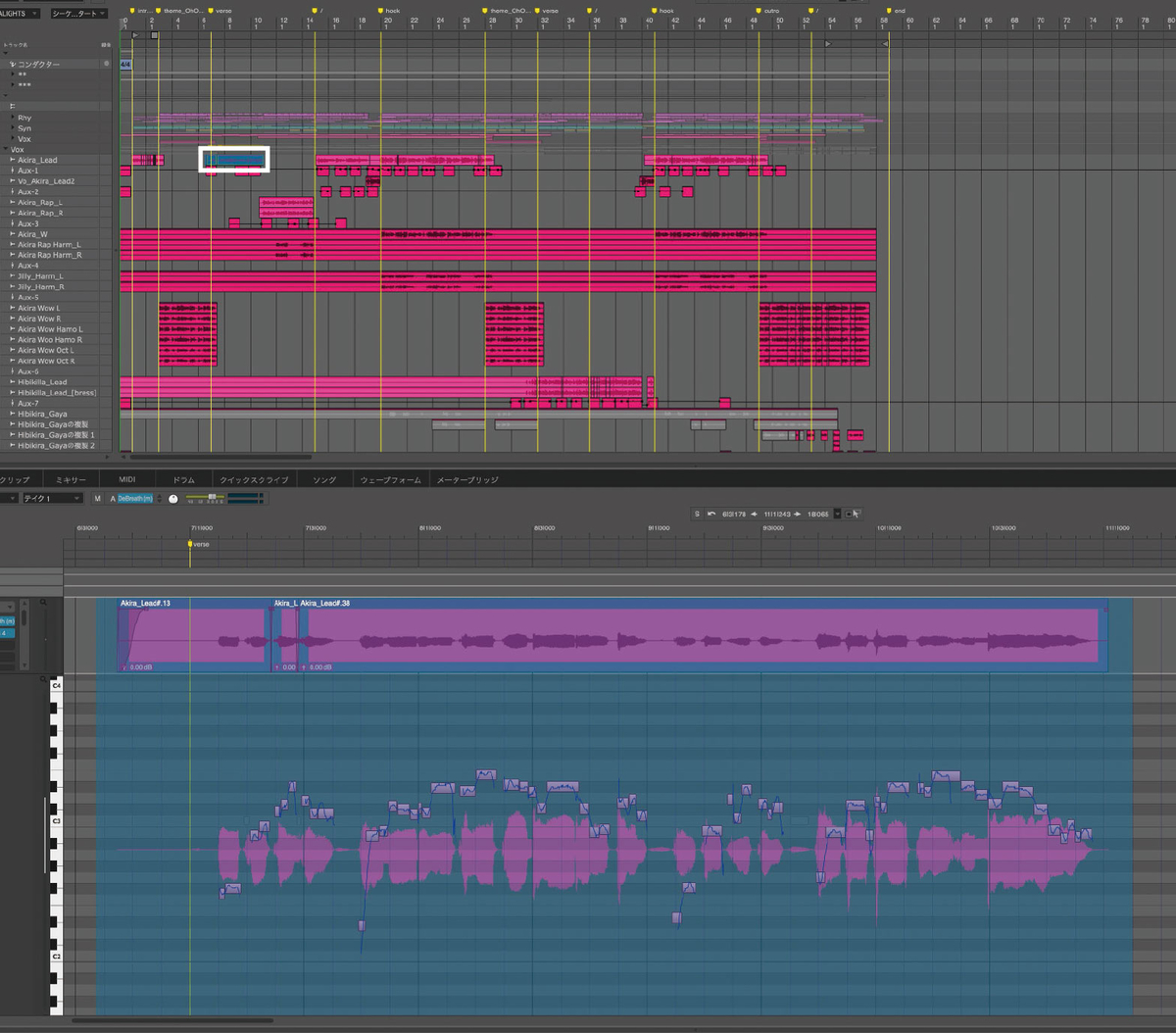Switch to the MIDI tab
The height and width of the screenshot is (1033, 1176).
tap(127, 480)
